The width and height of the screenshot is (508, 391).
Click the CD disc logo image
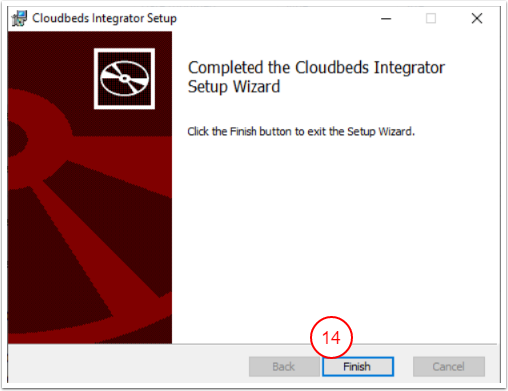coord(124,79)
